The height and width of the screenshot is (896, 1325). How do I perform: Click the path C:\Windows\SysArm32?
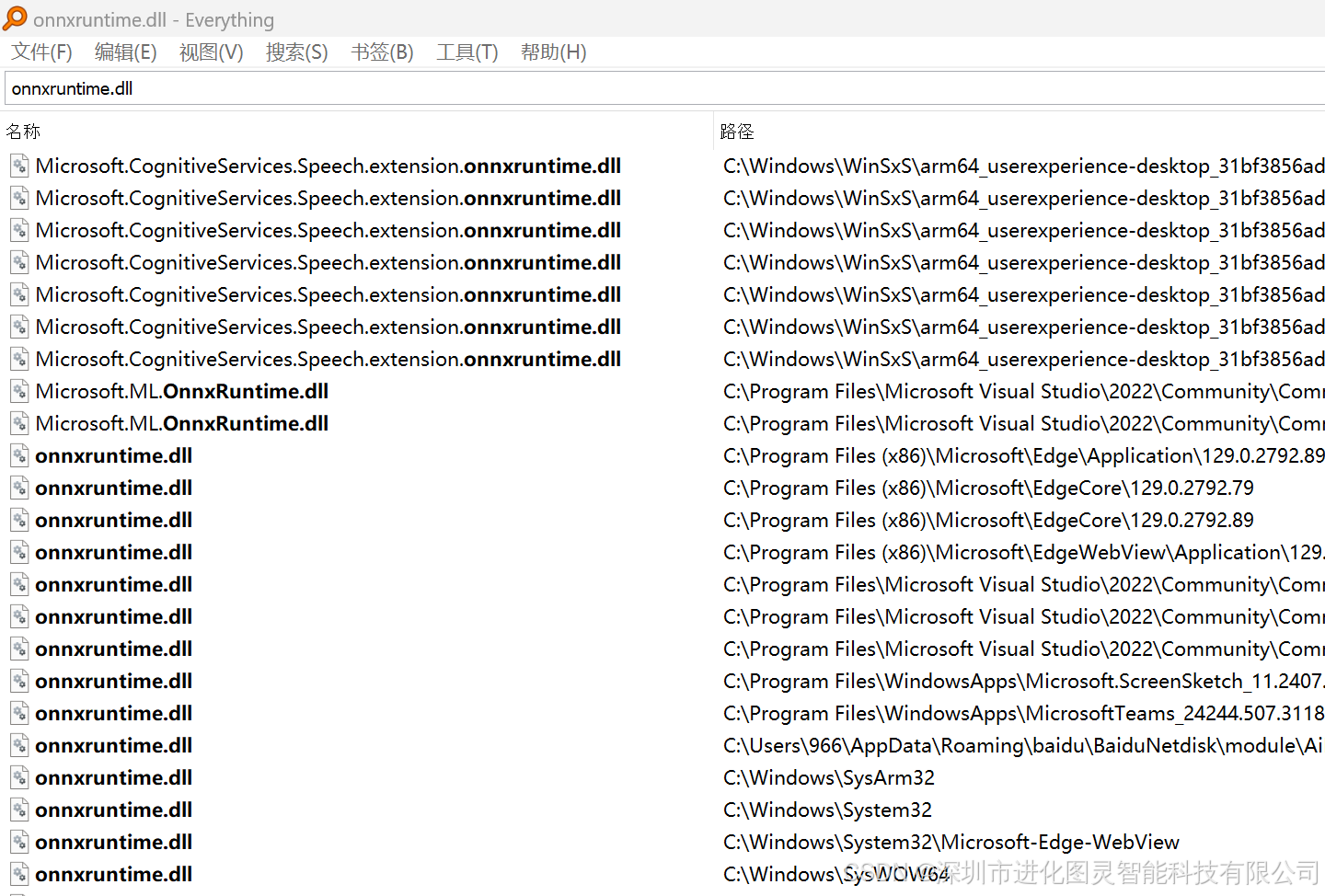point(829,777)
